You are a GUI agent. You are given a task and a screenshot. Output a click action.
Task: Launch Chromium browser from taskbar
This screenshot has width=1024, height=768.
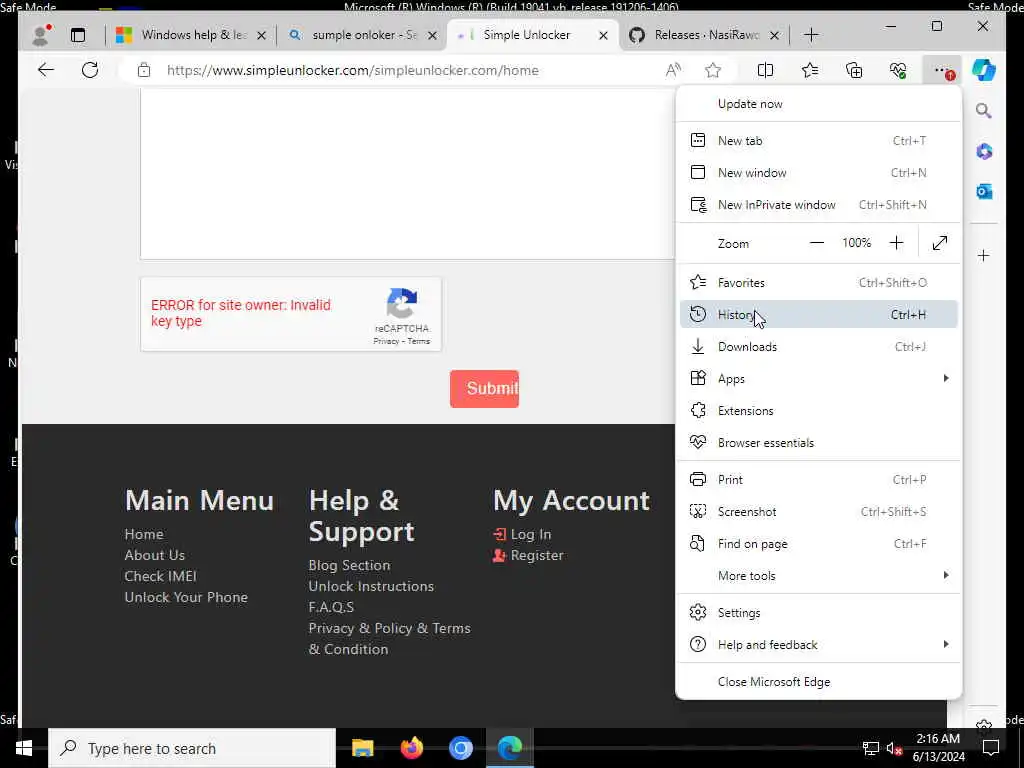coord(460,748)
